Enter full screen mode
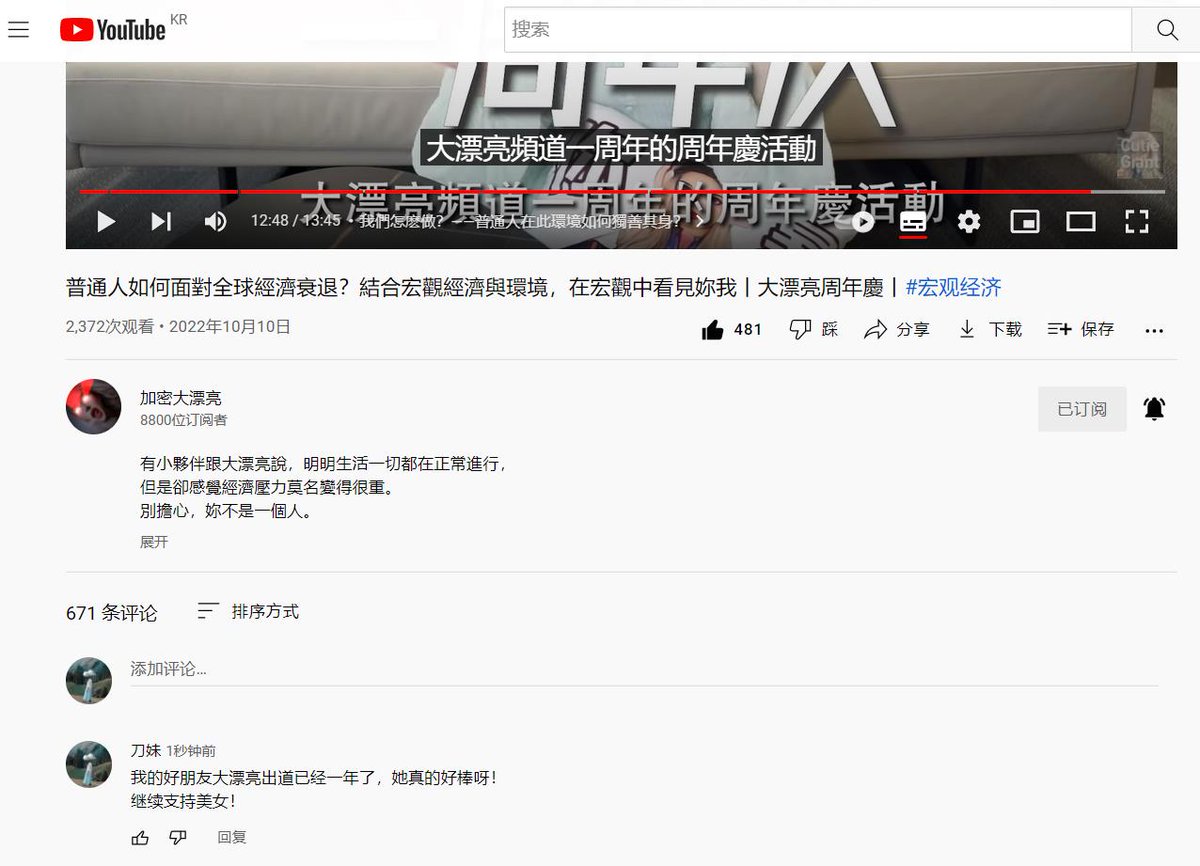 point(1137,221)
